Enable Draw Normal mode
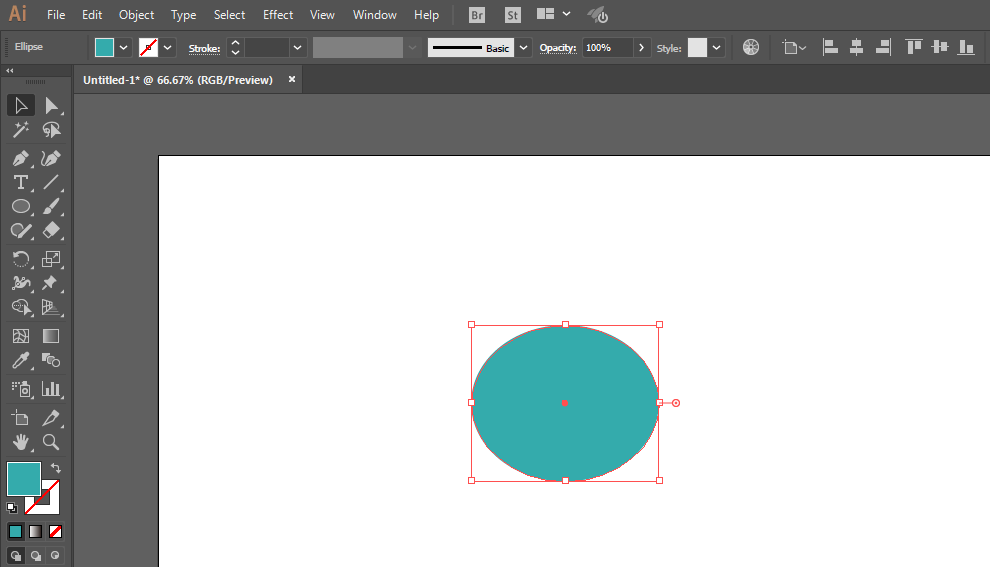990x567 pixels. tap(16, 556)
